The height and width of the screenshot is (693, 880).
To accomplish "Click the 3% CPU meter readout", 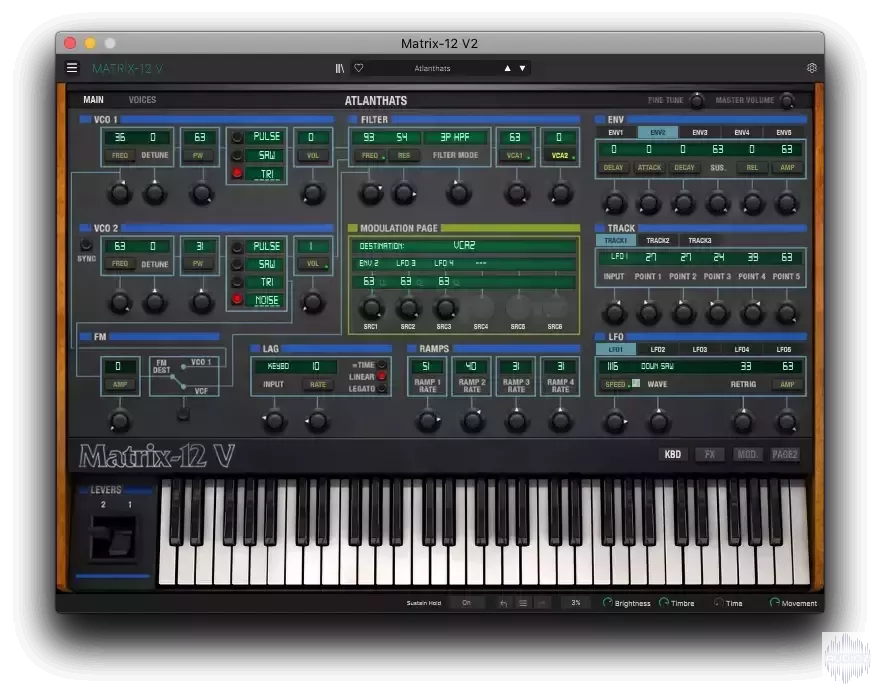I will 575,603.
